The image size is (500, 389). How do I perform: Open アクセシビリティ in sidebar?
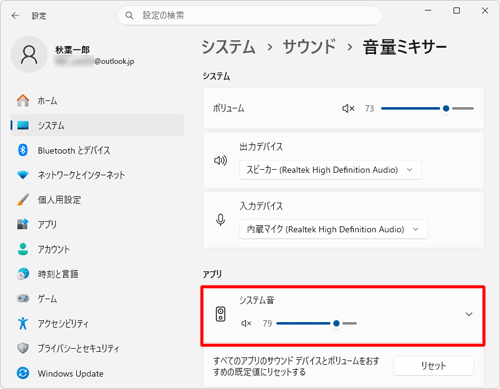click(97, 323)
